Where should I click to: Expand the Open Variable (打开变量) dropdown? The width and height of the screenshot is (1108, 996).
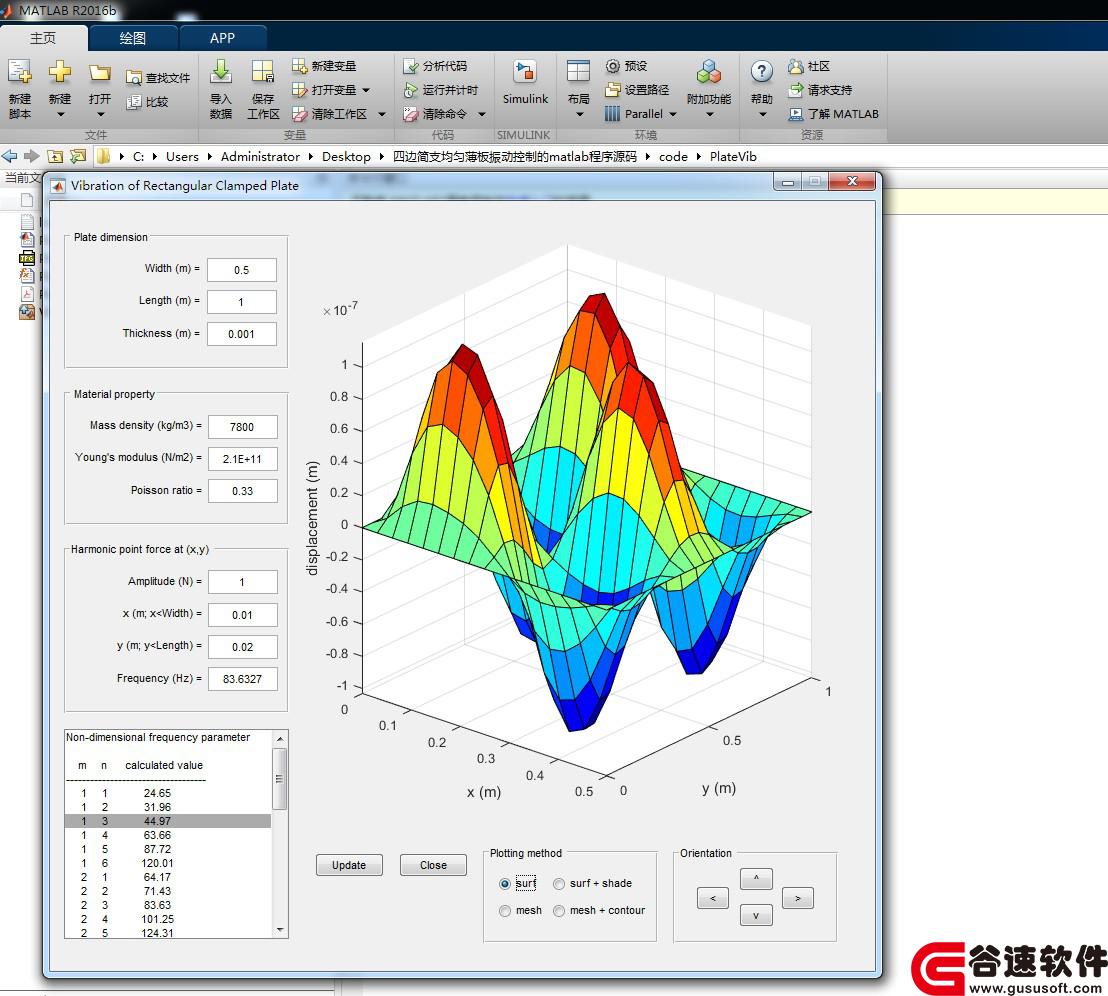click(x=366, y=90)
